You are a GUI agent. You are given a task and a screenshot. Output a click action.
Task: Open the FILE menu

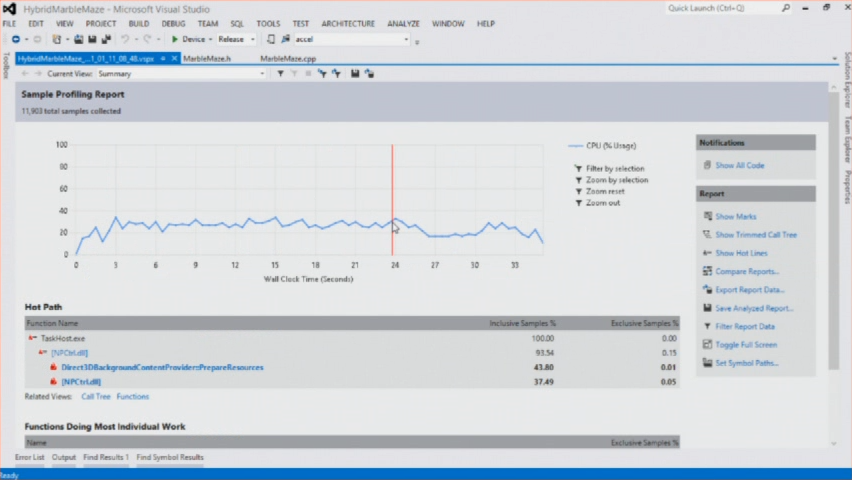[x=9, y=23]
